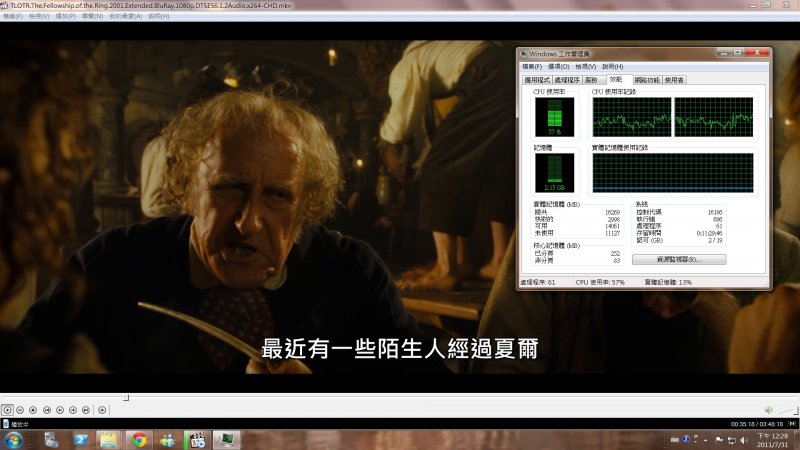Open the 網路功能 tab
The height and width of the screenshot is (450, 800).
tap(647, 80)
